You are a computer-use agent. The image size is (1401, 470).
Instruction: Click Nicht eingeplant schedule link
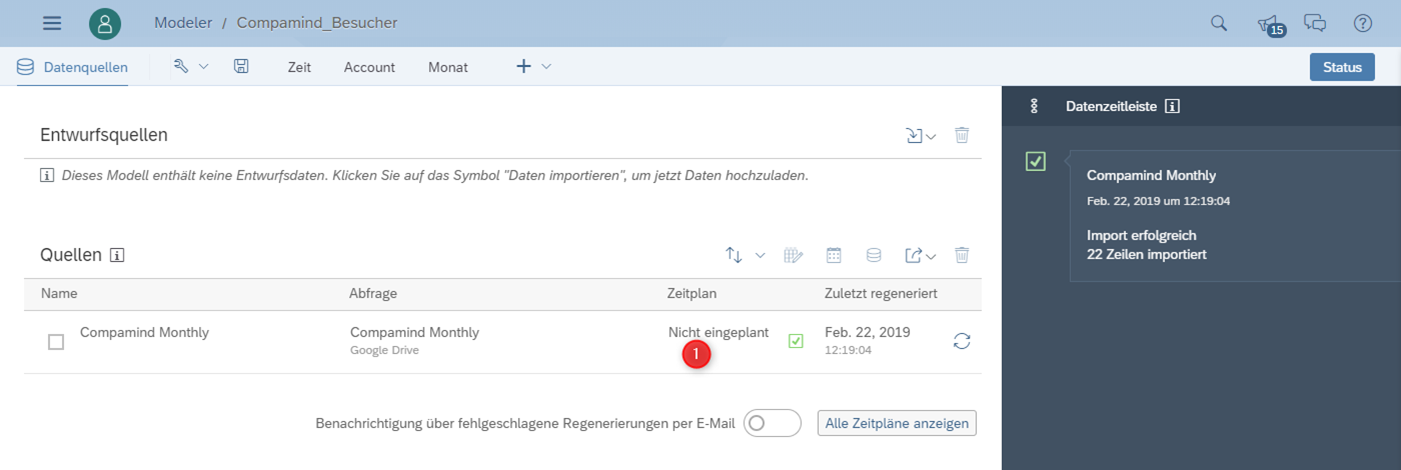pos(718,332)
